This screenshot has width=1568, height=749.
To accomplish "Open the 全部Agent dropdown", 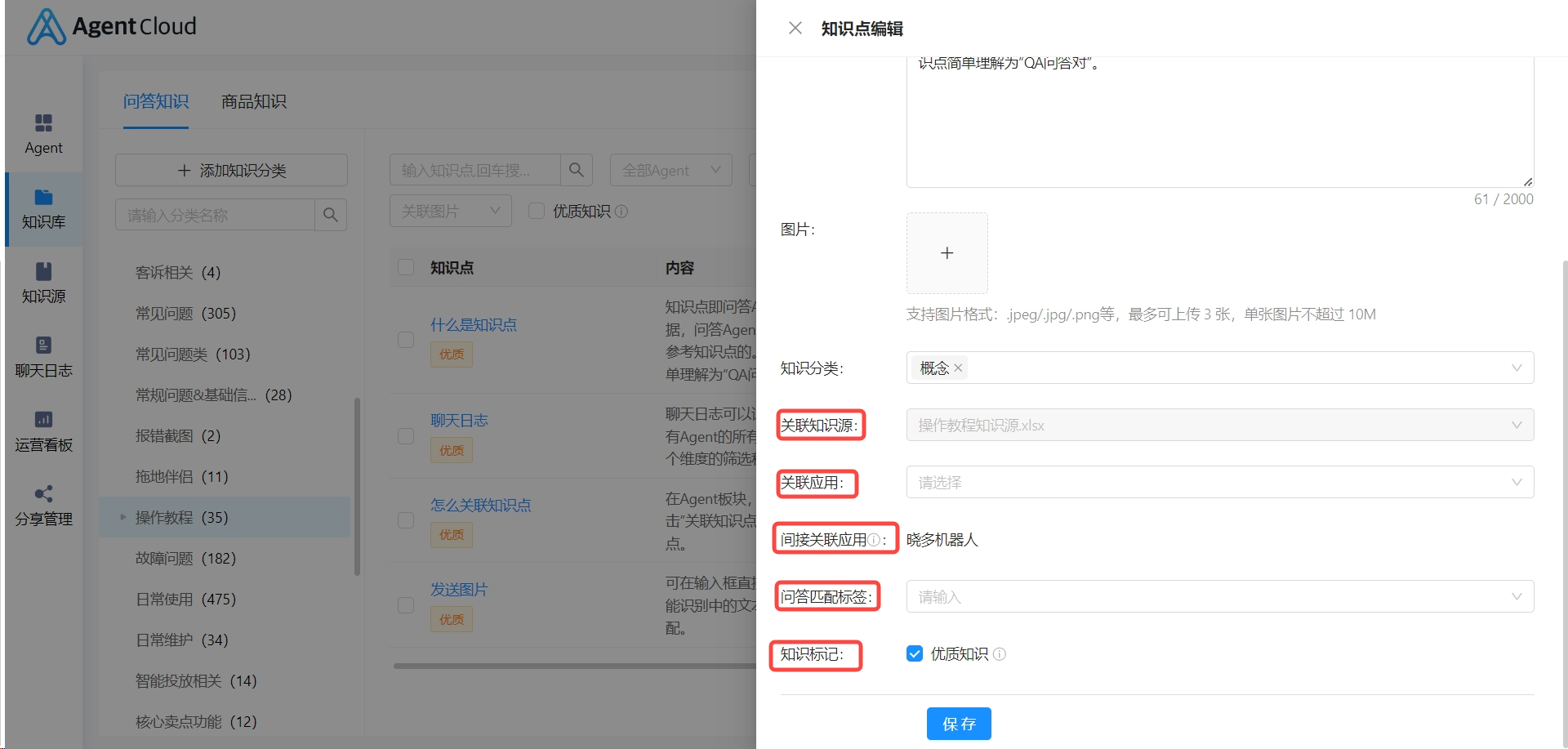I will (x=671, y=170).
